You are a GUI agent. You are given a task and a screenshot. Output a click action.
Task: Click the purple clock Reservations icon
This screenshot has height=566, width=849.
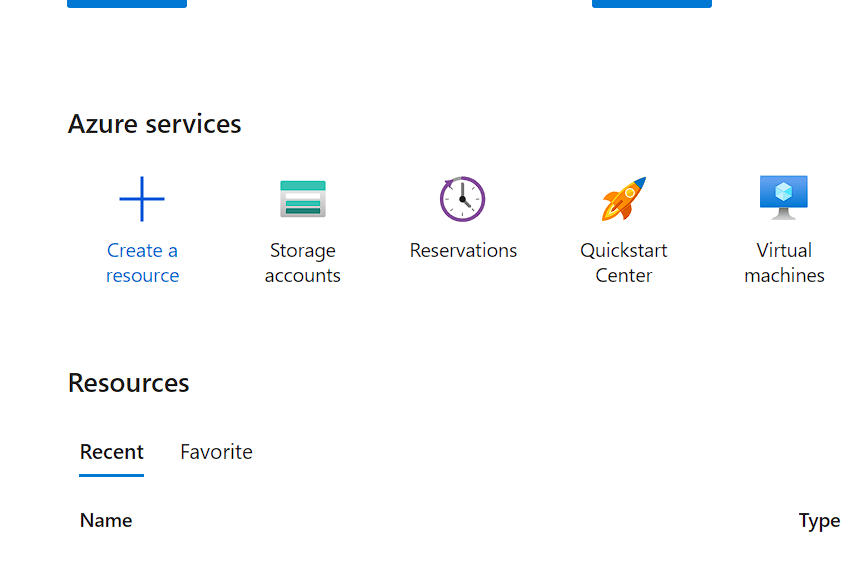coord(462,199)
